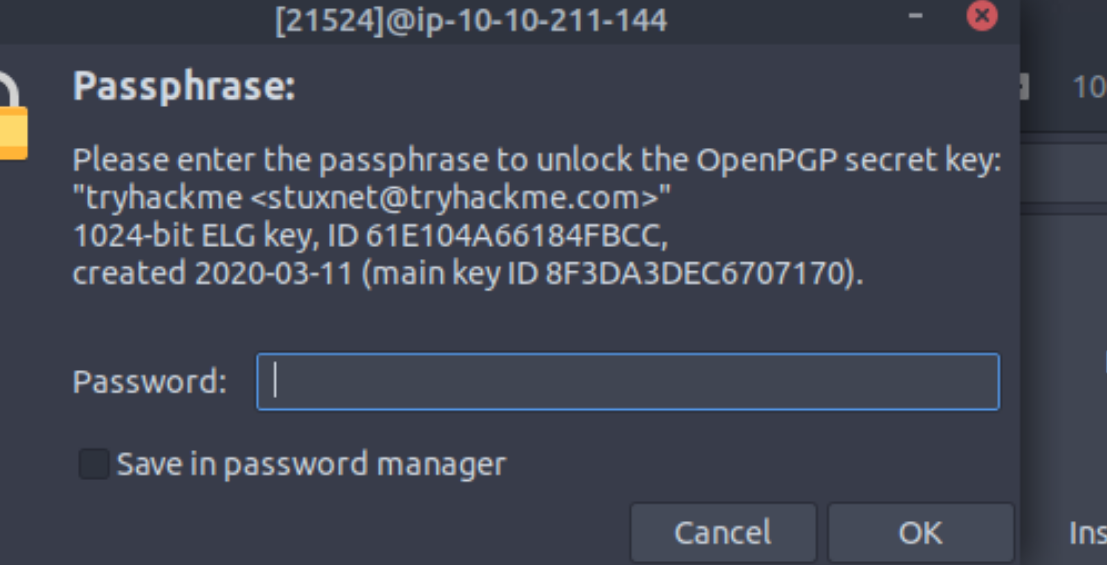The width and height of the screenshot is (1107, 565).
Task: Click the "Password:" field label
Action: (150, 382)
